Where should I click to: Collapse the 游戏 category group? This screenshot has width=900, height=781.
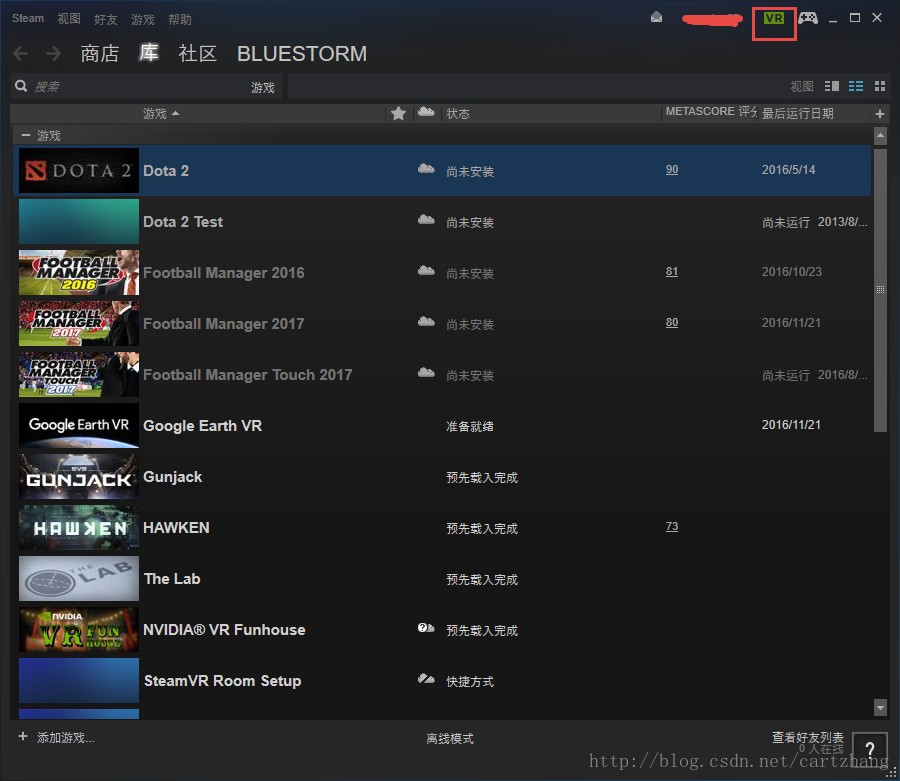(25, 135)
